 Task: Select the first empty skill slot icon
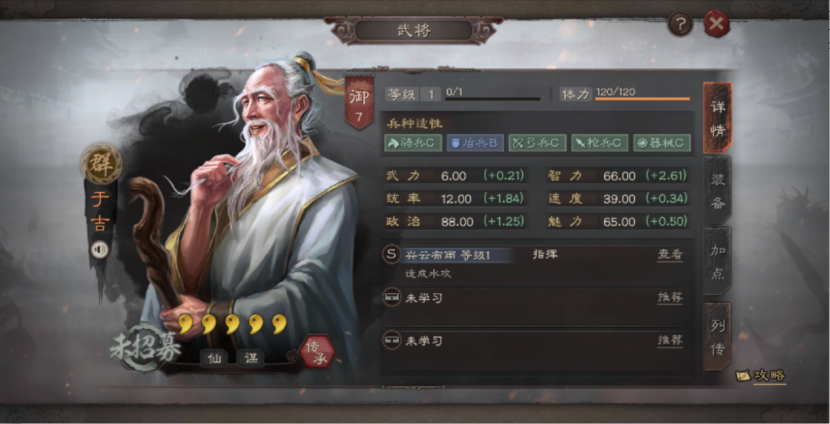click(391, 297)
